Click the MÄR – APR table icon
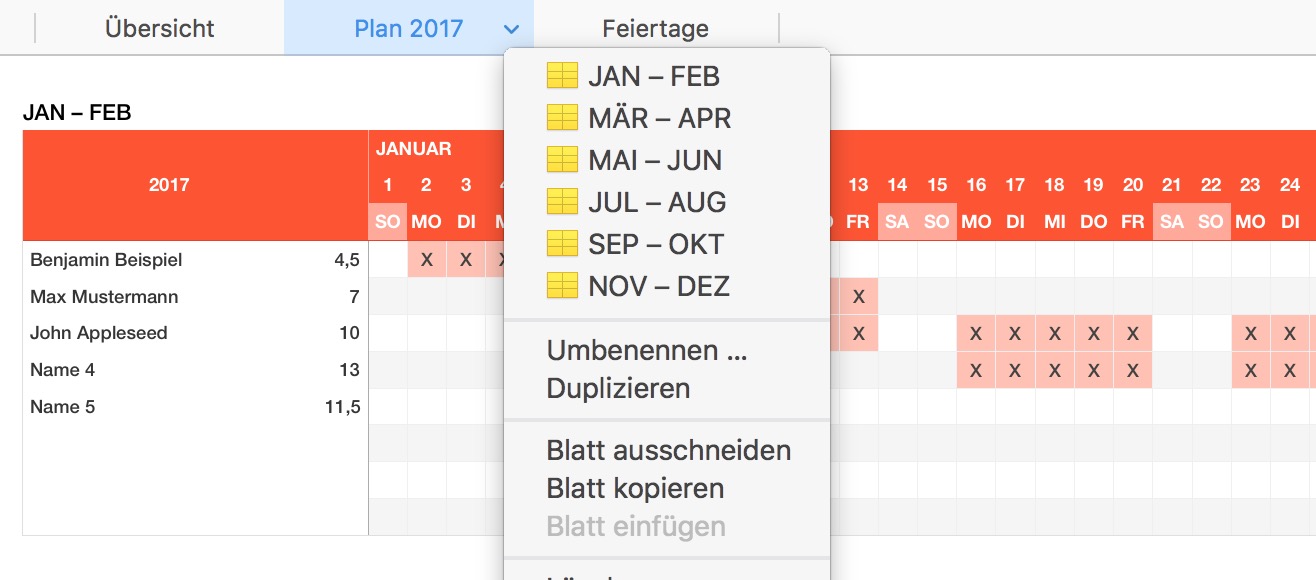Screen dimensions: 1316x580 [562, 118]
